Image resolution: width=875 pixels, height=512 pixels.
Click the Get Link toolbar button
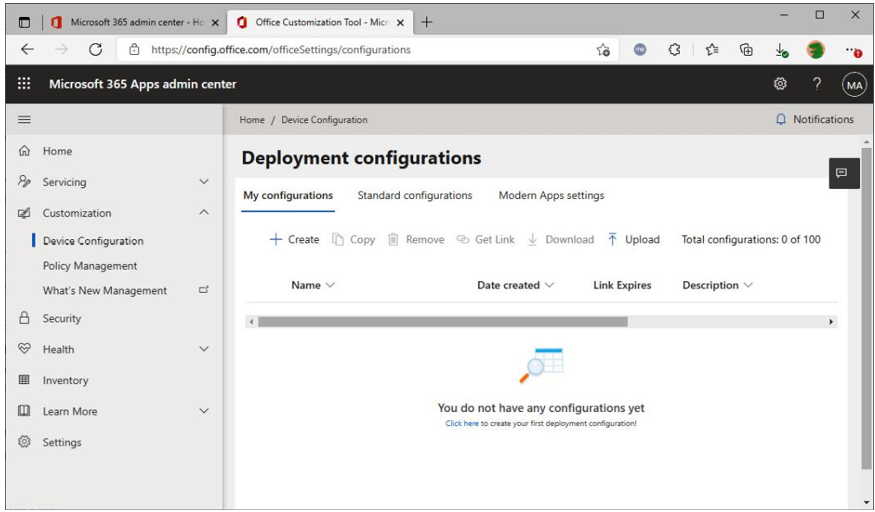coord(485,240)
